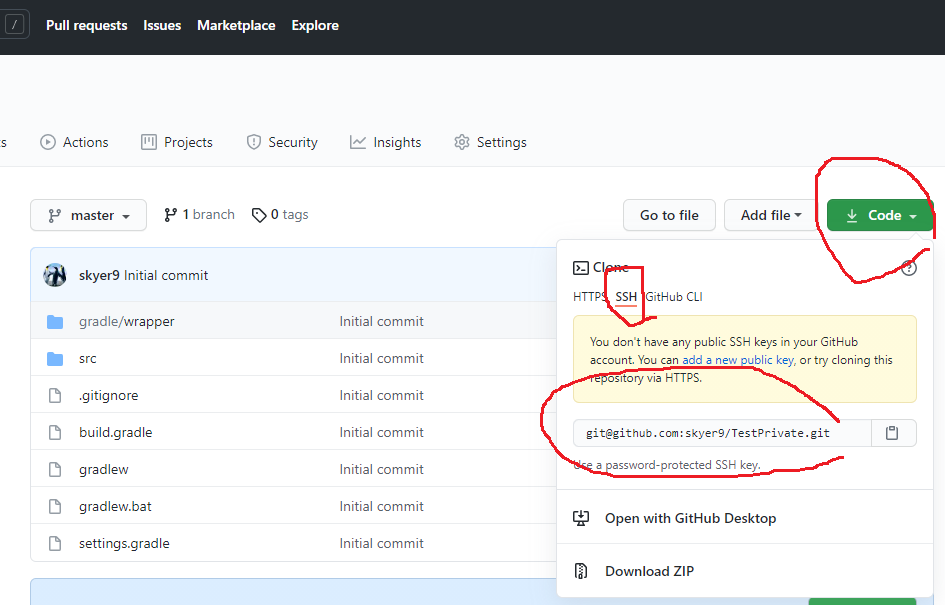Screen dimensions: 945x605
Task: Go to Issues in top navigation
Action: pyautogui.click(x=162, y=25)
